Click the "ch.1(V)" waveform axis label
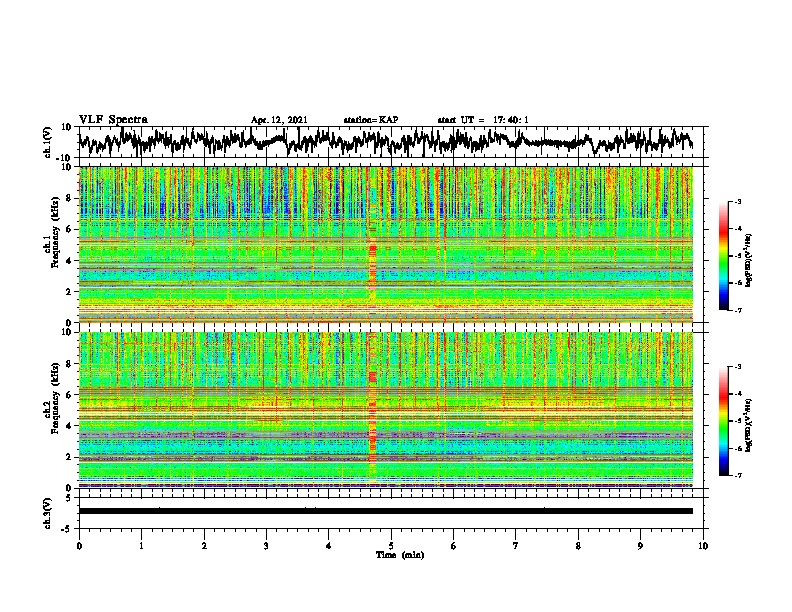Viewport: 792px width, 612px height. (x=48, y=142)
